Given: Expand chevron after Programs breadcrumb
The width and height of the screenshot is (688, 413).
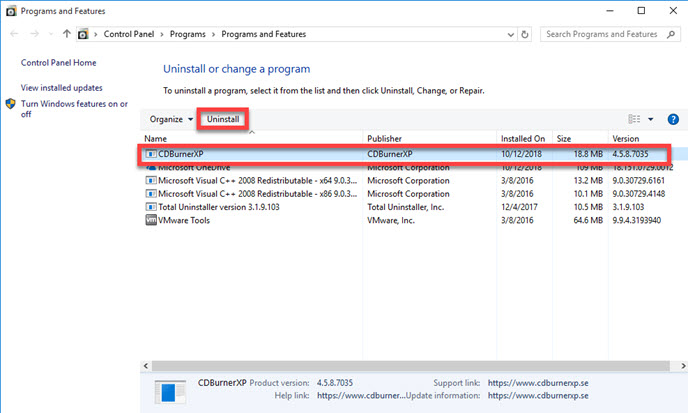Looking at the screenshot, I should 213,34.
